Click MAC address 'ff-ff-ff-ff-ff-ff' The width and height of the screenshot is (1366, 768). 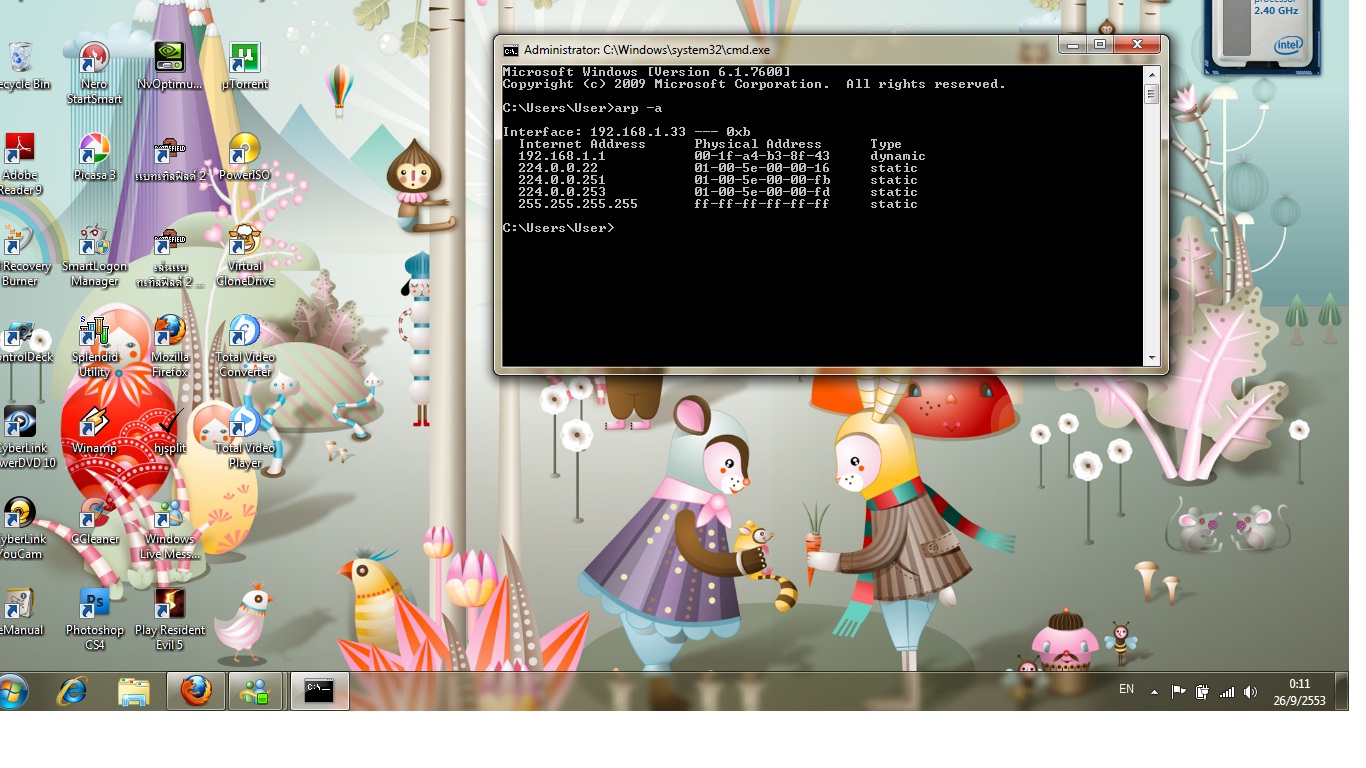click(x=762, y=204)
